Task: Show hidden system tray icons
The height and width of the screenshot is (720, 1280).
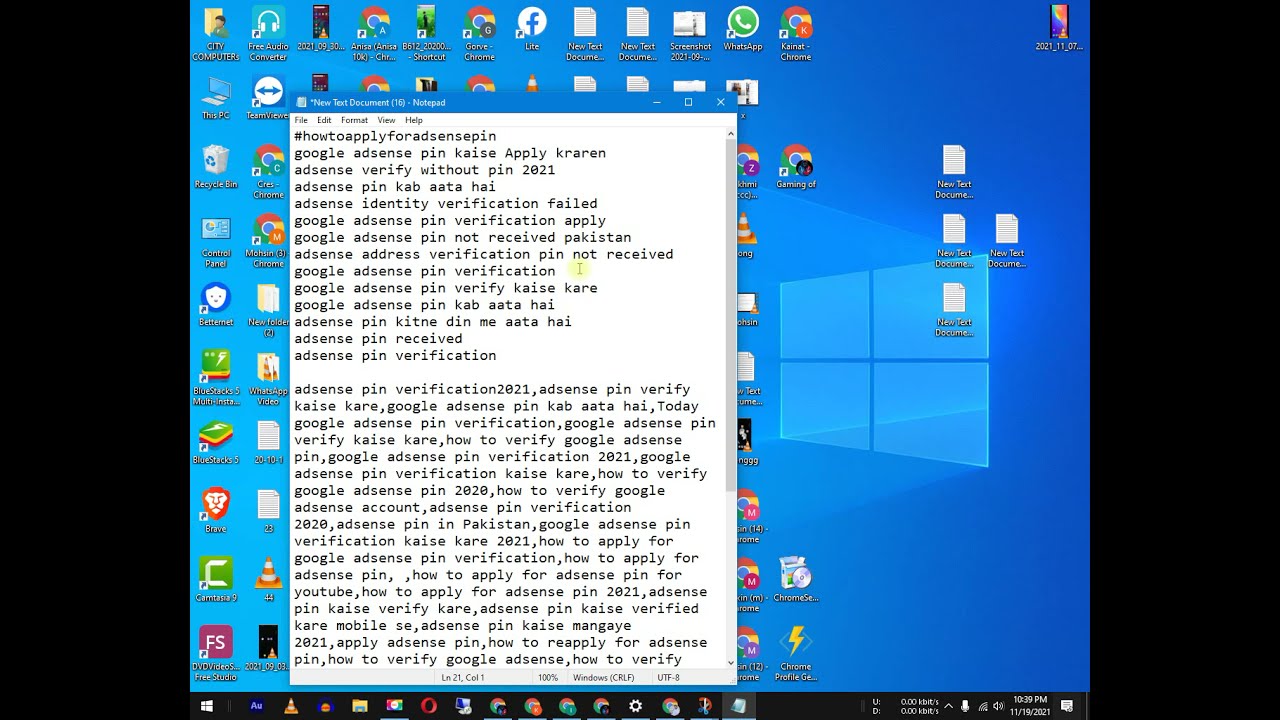Action: pyautogui.click(x=948, y=706)
